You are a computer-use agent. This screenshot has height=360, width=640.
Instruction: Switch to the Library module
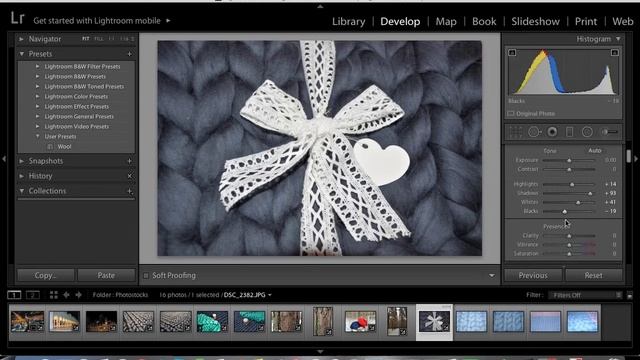tap(349, 21)
